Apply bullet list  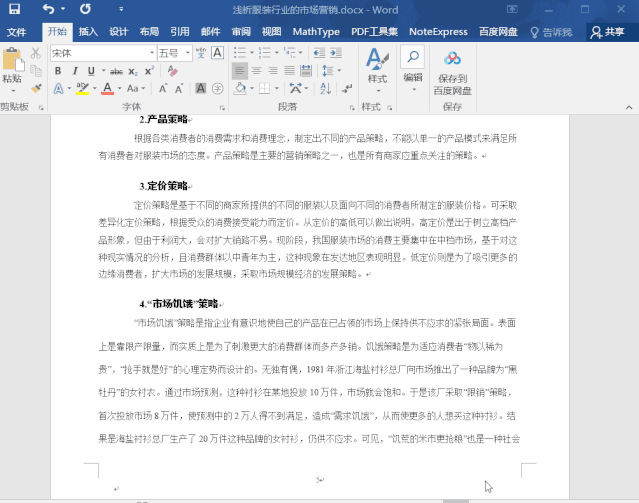pyautogui.click(x=240, y=53)
